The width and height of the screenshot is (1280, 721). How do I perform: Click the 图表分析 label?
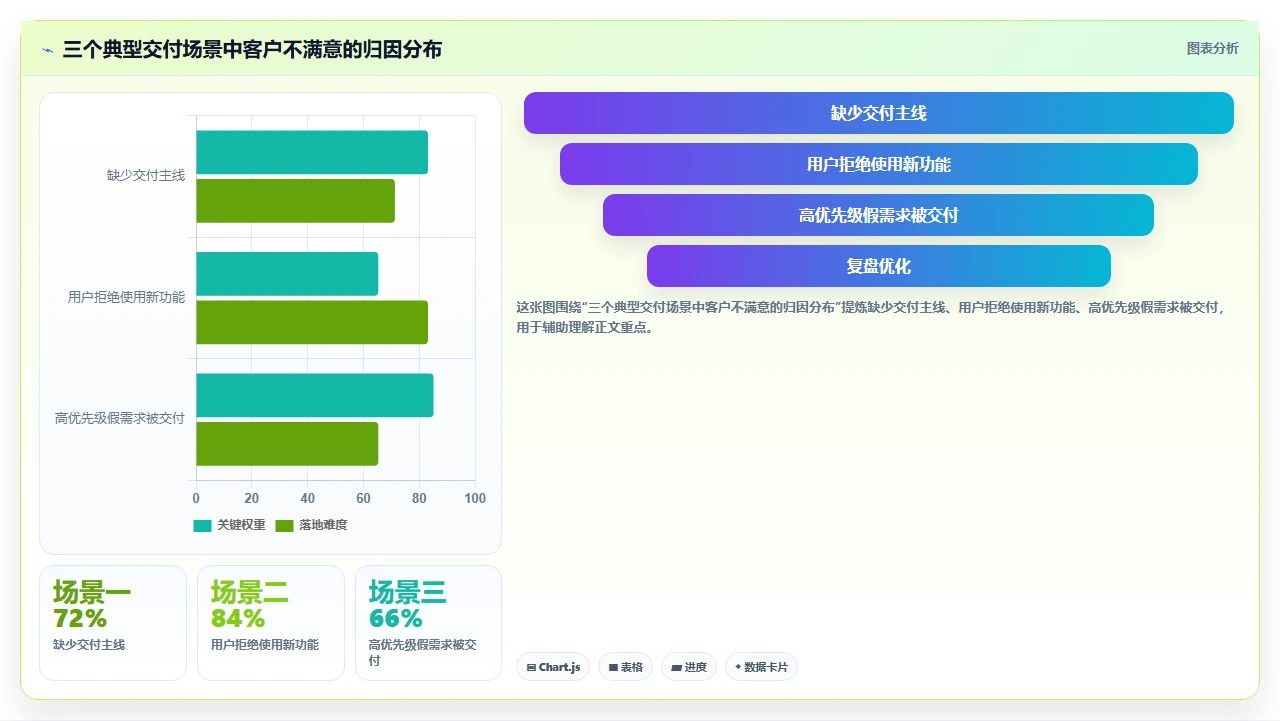1212,48
